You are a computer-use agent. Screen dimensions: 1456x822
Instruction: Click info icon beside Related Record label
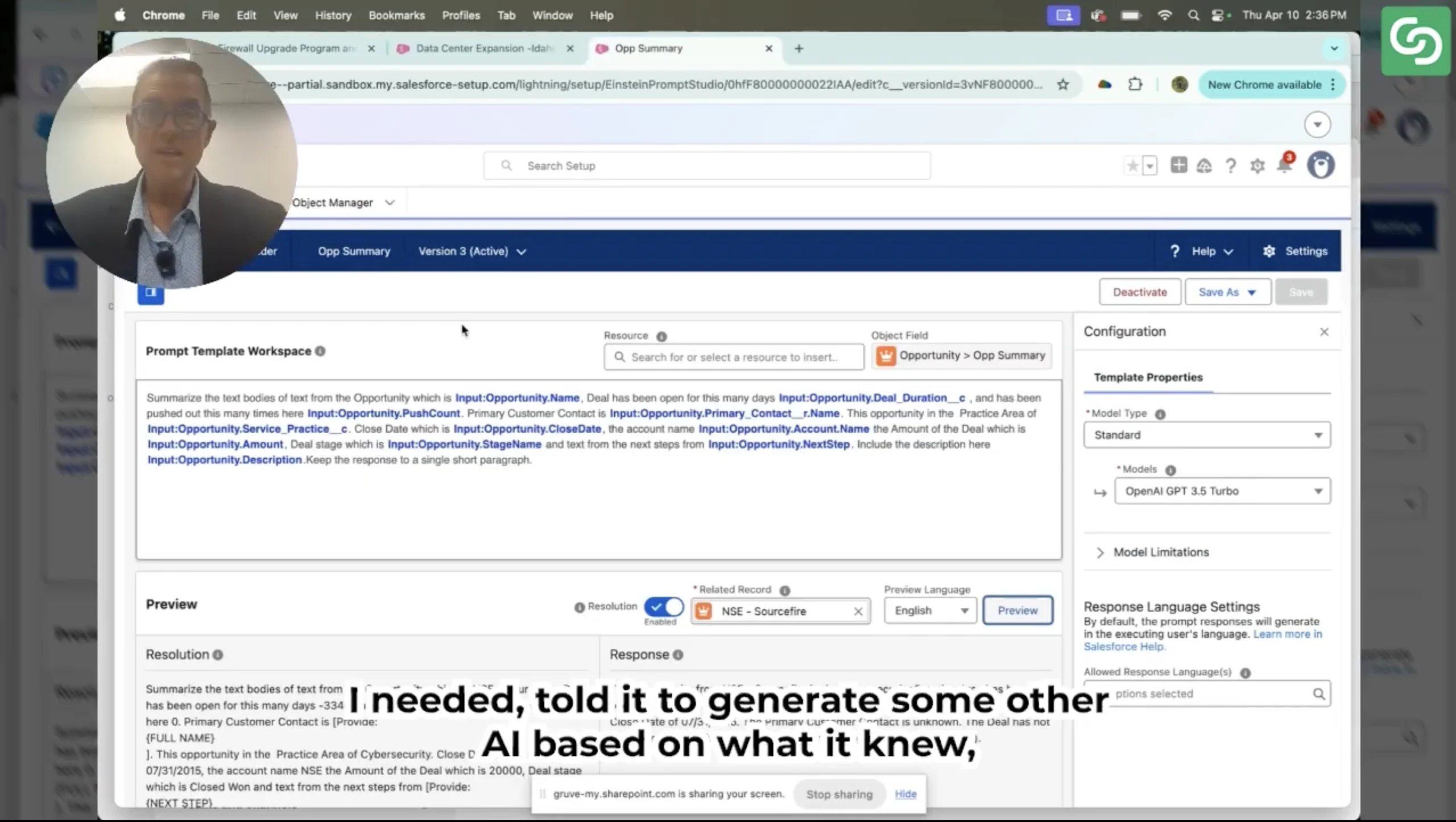785,591
